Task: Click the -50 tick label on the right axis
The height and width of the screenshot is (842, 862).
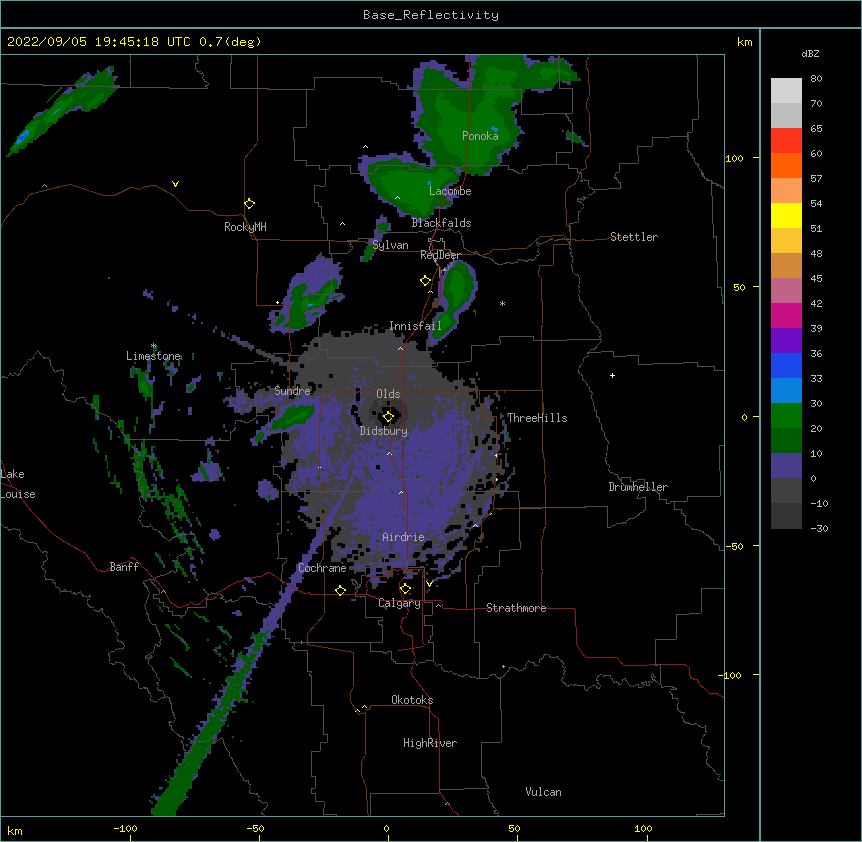Action: (x=734, y=546)
